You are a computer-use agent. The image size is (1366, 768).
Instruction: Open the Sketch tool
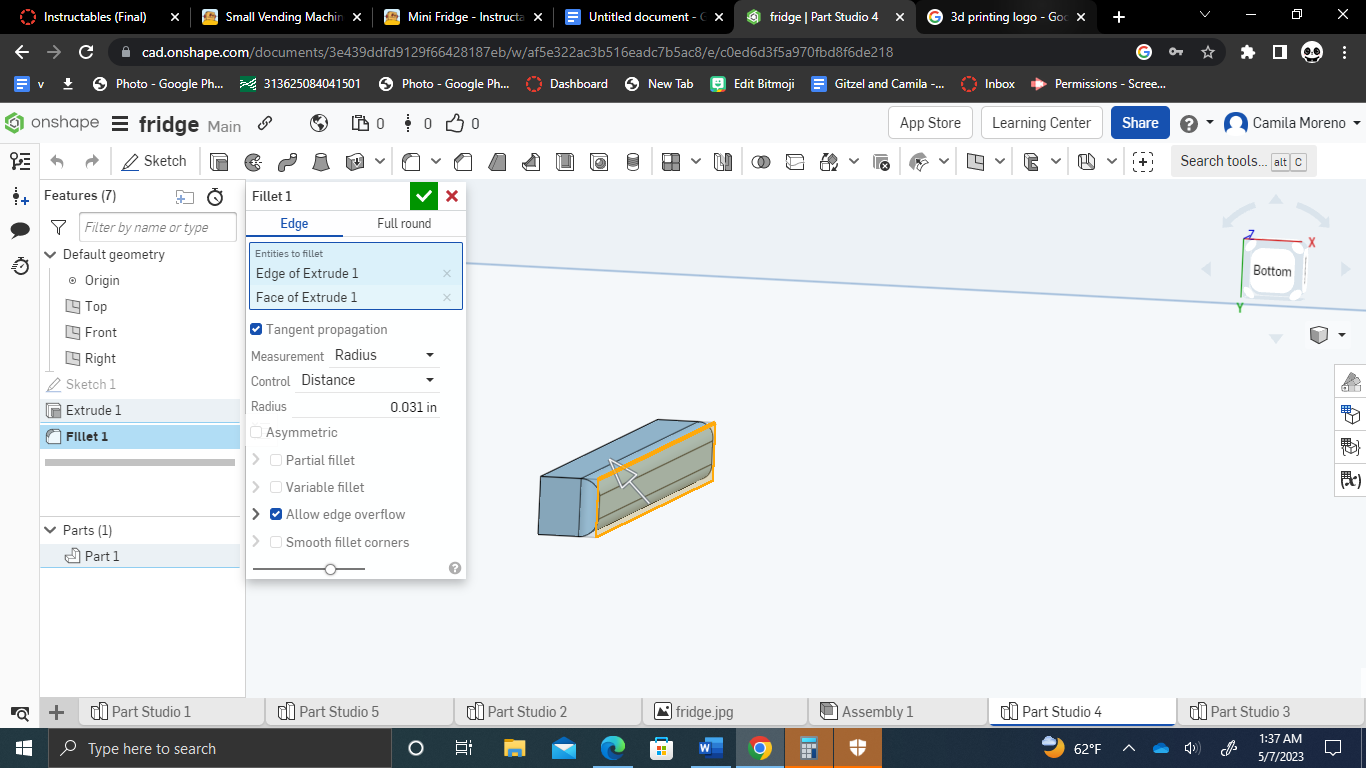point(155,160)
